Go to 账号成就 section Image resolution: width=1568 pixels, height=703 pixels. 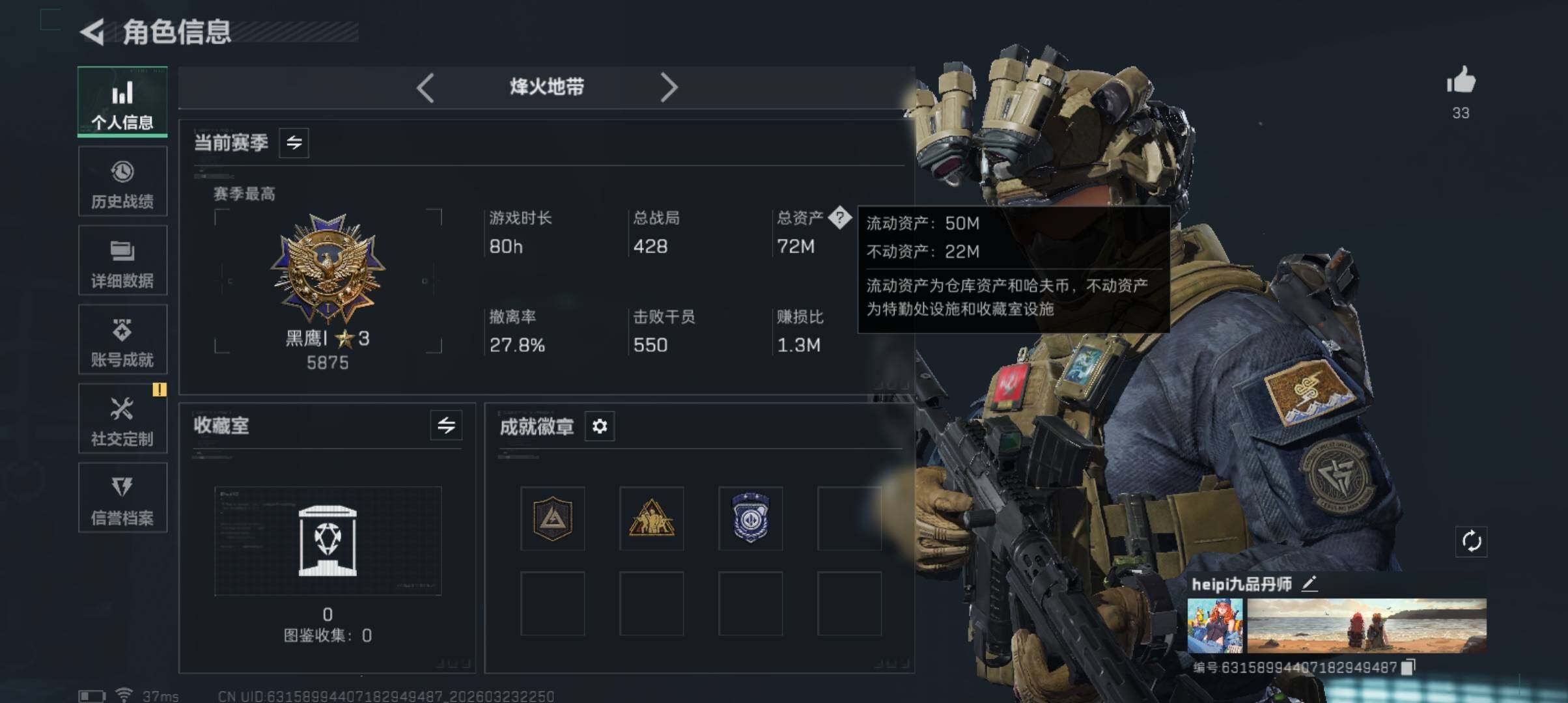tap(122, 340)
